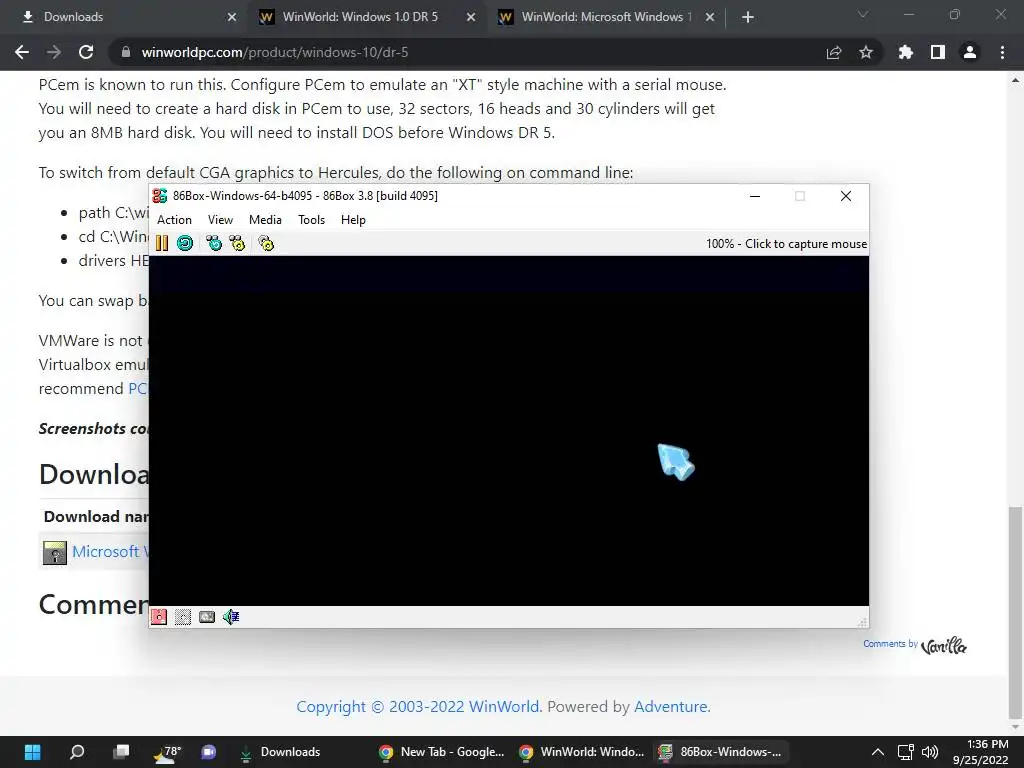This screenshot has height=768, width=1024.
Task: Reload the WinWorld page
Action: pyautogui.click(x=86, y=52)
